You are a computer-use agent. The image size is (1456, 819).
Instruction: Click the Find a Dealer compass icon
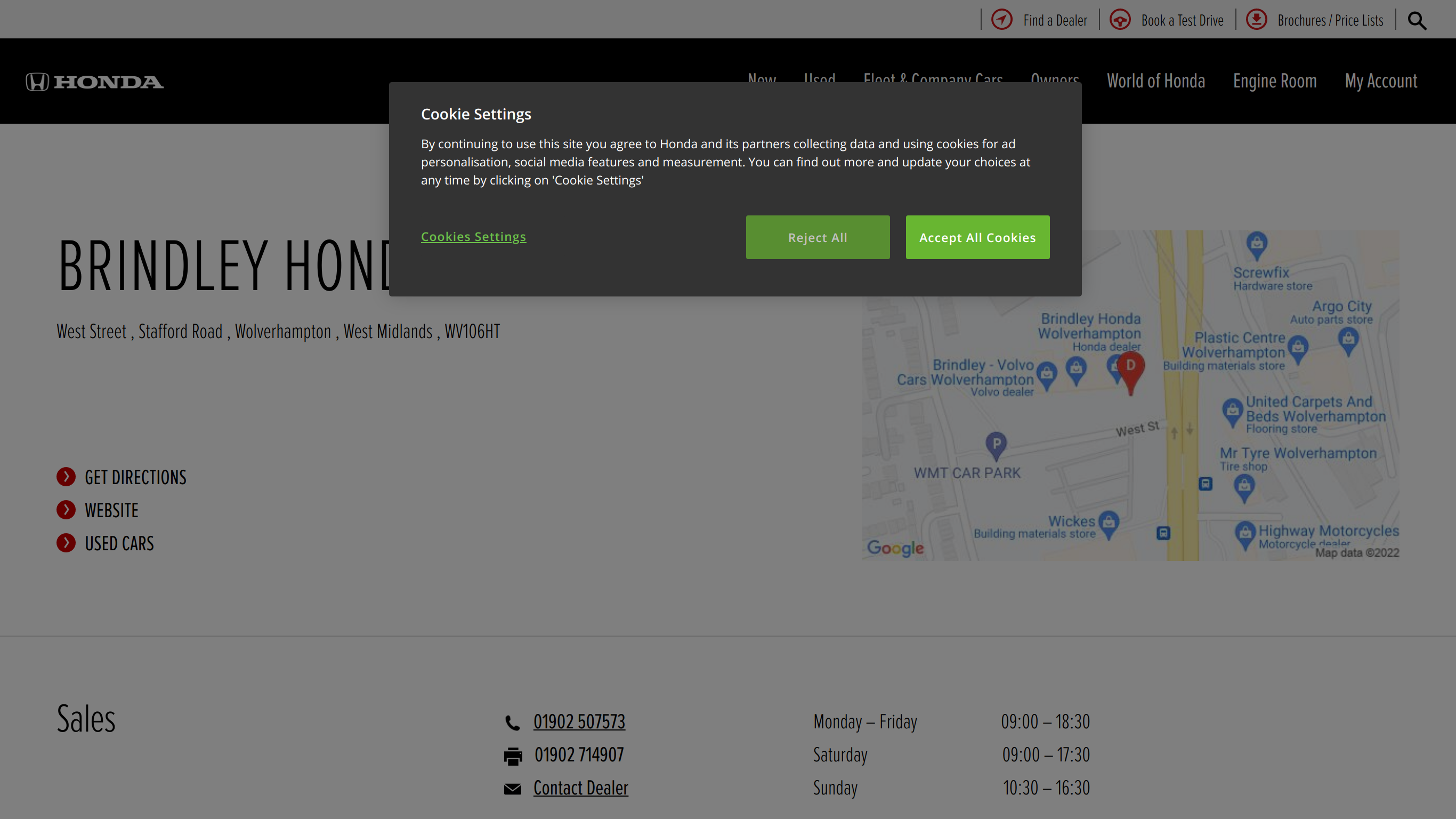1001,20
